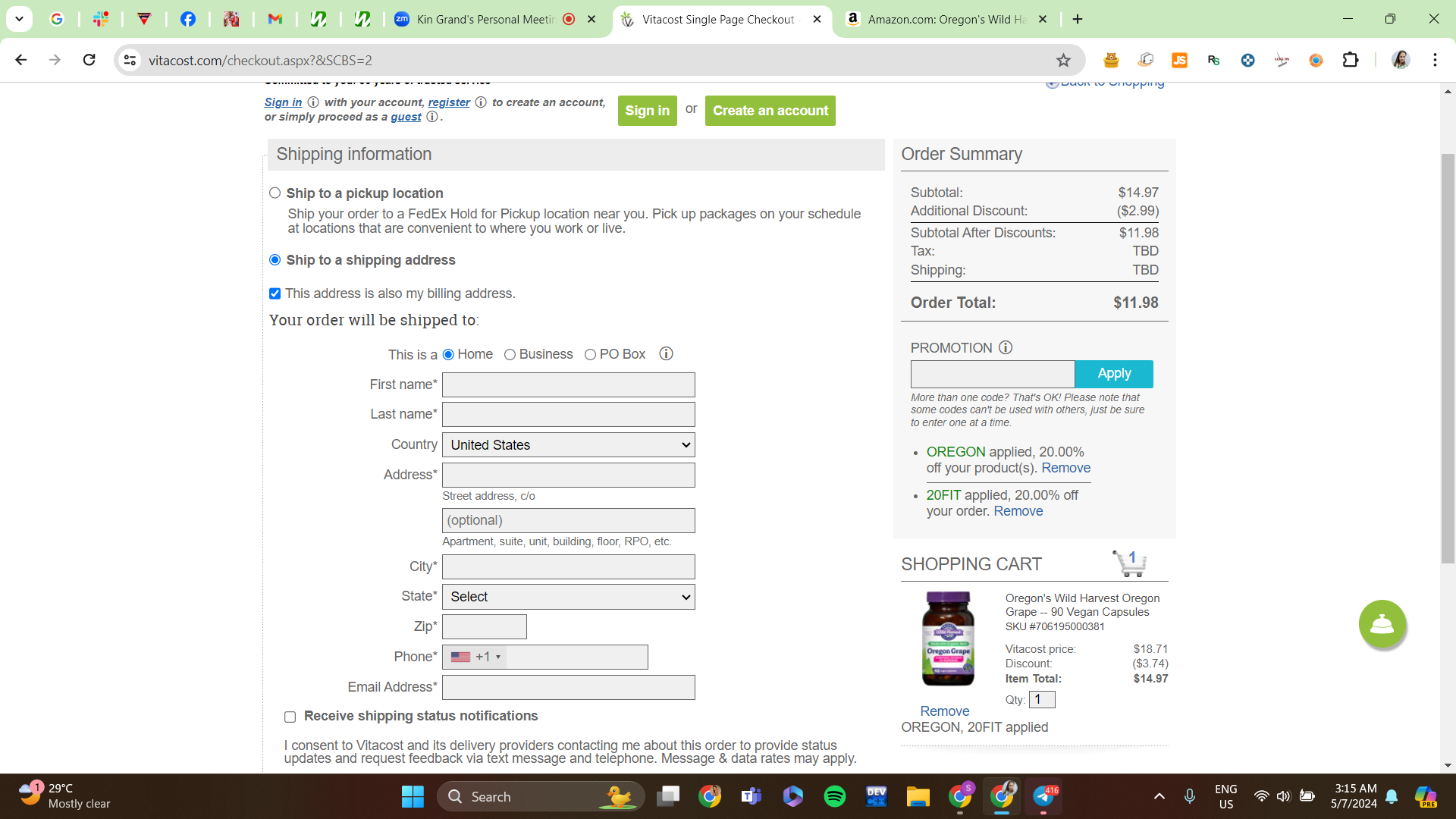Choose Home address type
The image size is (1456, 819).
(448, 354)
